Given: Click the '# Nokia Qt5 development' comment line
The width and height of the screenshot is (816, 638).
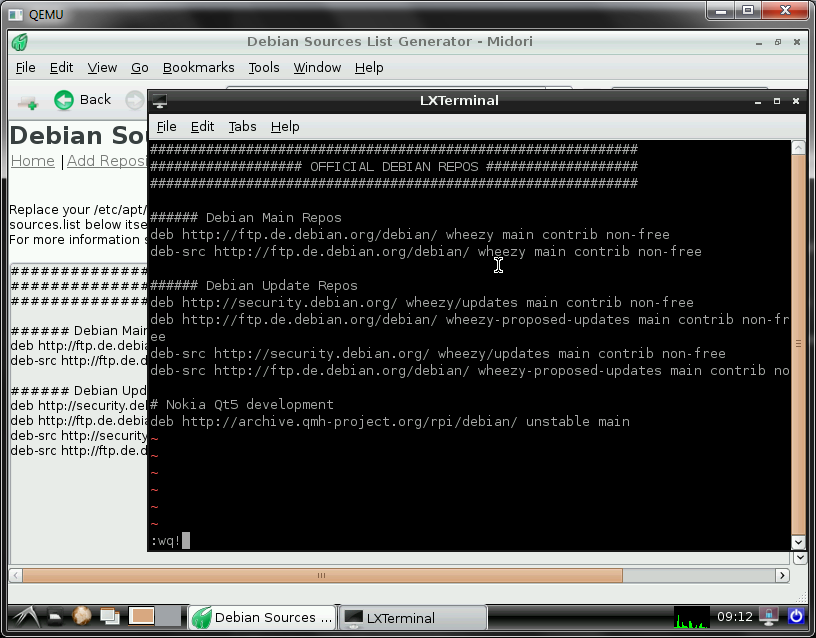Looking at the screenshot, I should (242, 404).
